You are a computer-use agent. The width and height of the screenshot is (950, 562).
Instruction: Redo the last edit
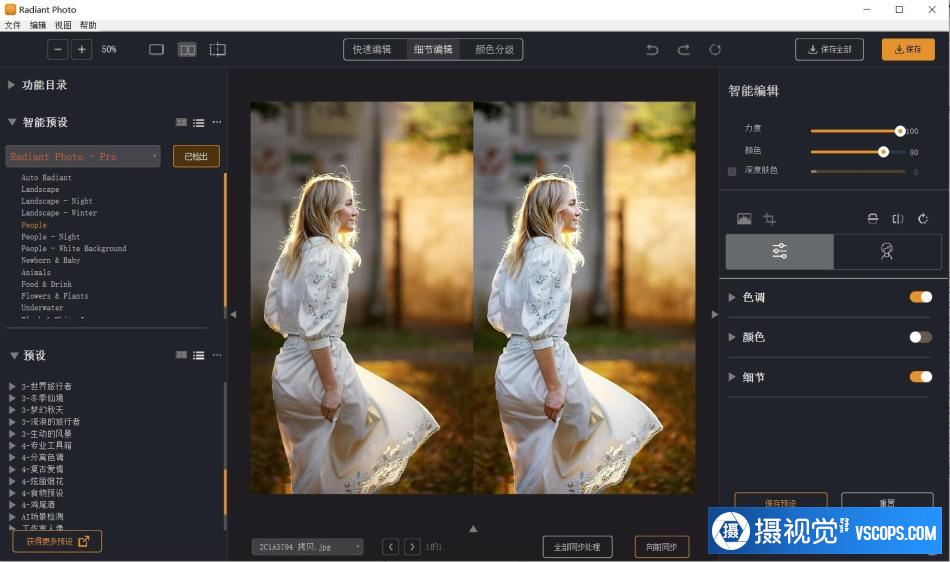click(x=683, y=50)
